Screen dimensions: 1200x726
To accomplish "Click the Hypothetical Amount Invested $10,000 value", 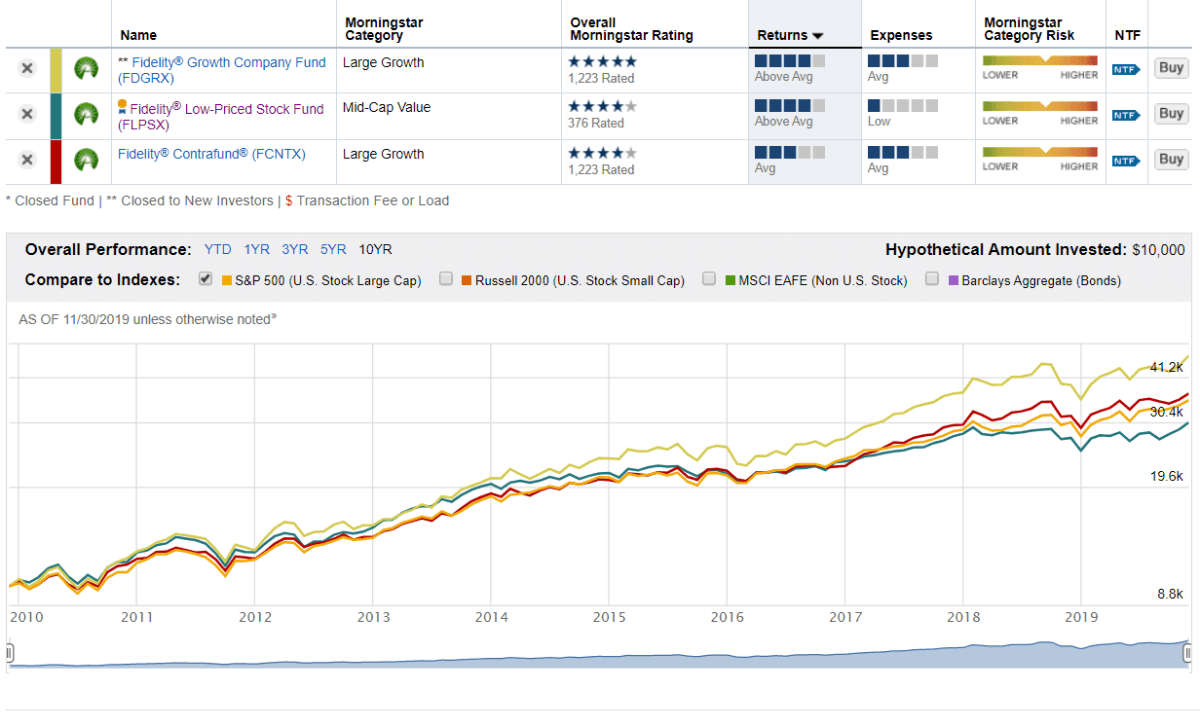I will pyautogui.click(x=1158, y=250).
